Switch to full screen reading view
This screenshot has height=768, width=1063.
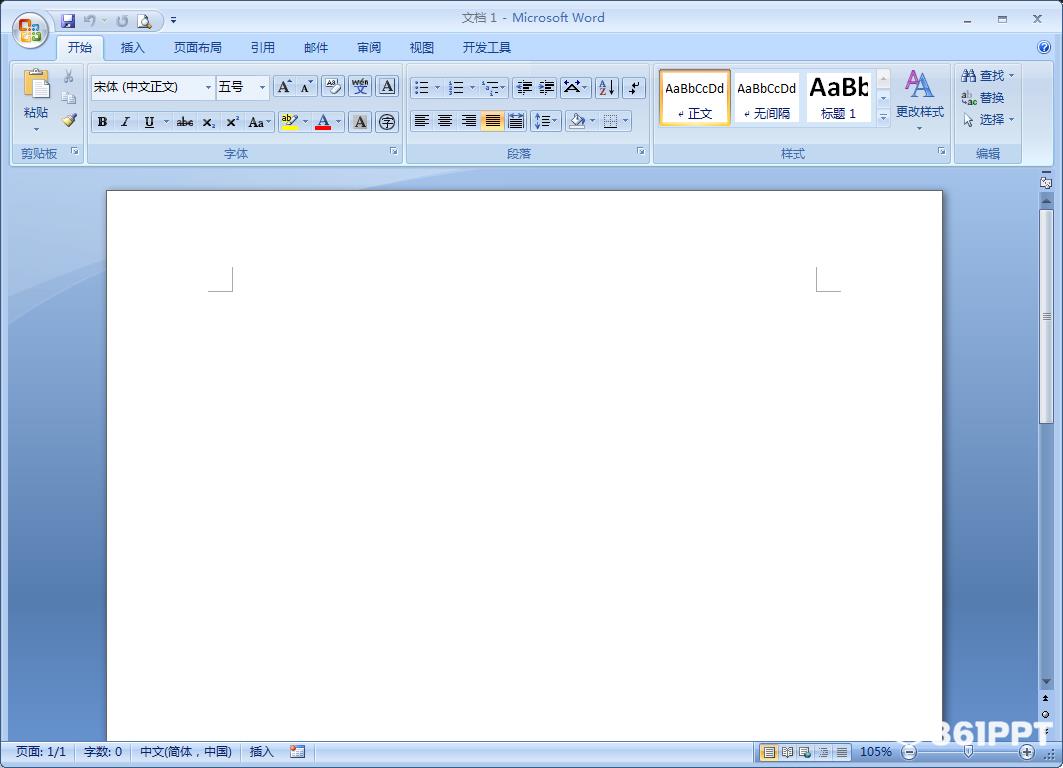[x=787, y=752]
